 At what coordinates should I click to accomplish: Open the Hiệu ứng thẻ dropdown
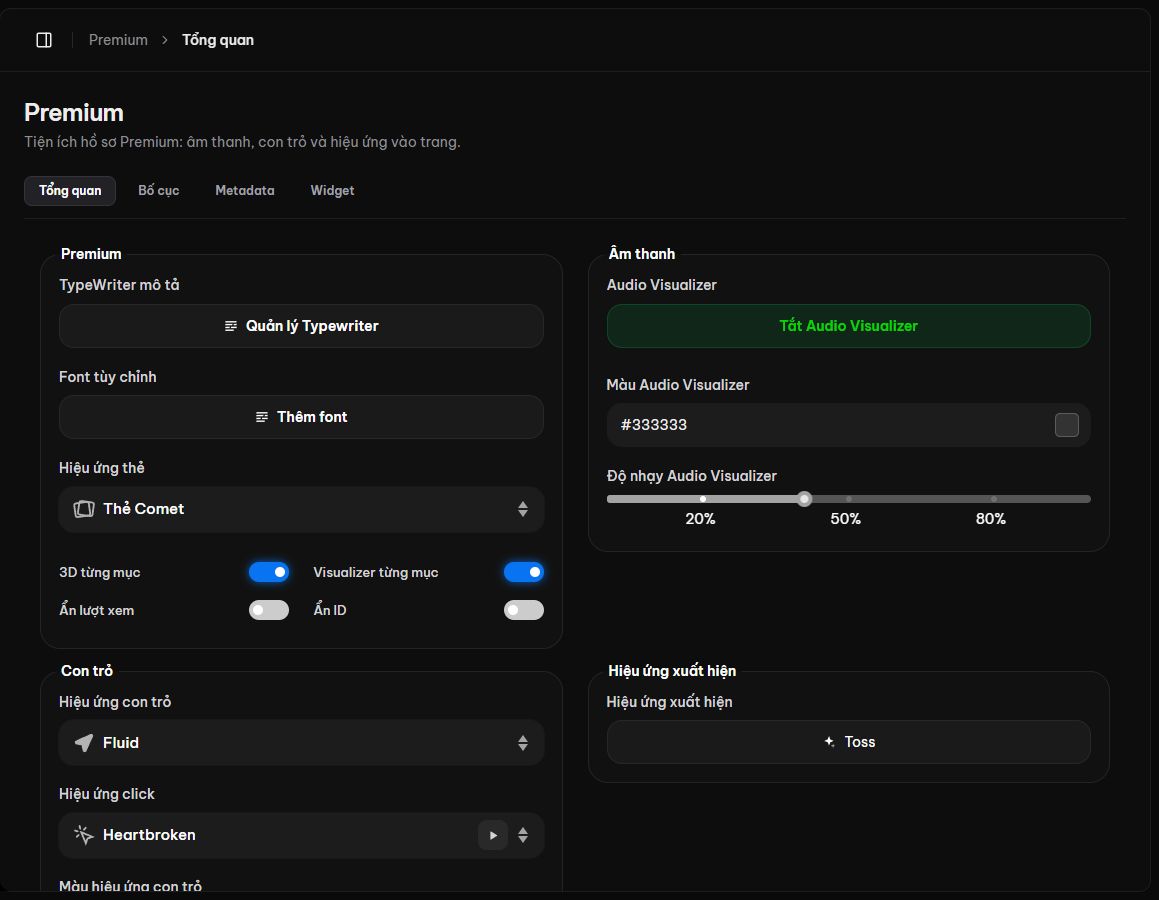coord(302,509)
